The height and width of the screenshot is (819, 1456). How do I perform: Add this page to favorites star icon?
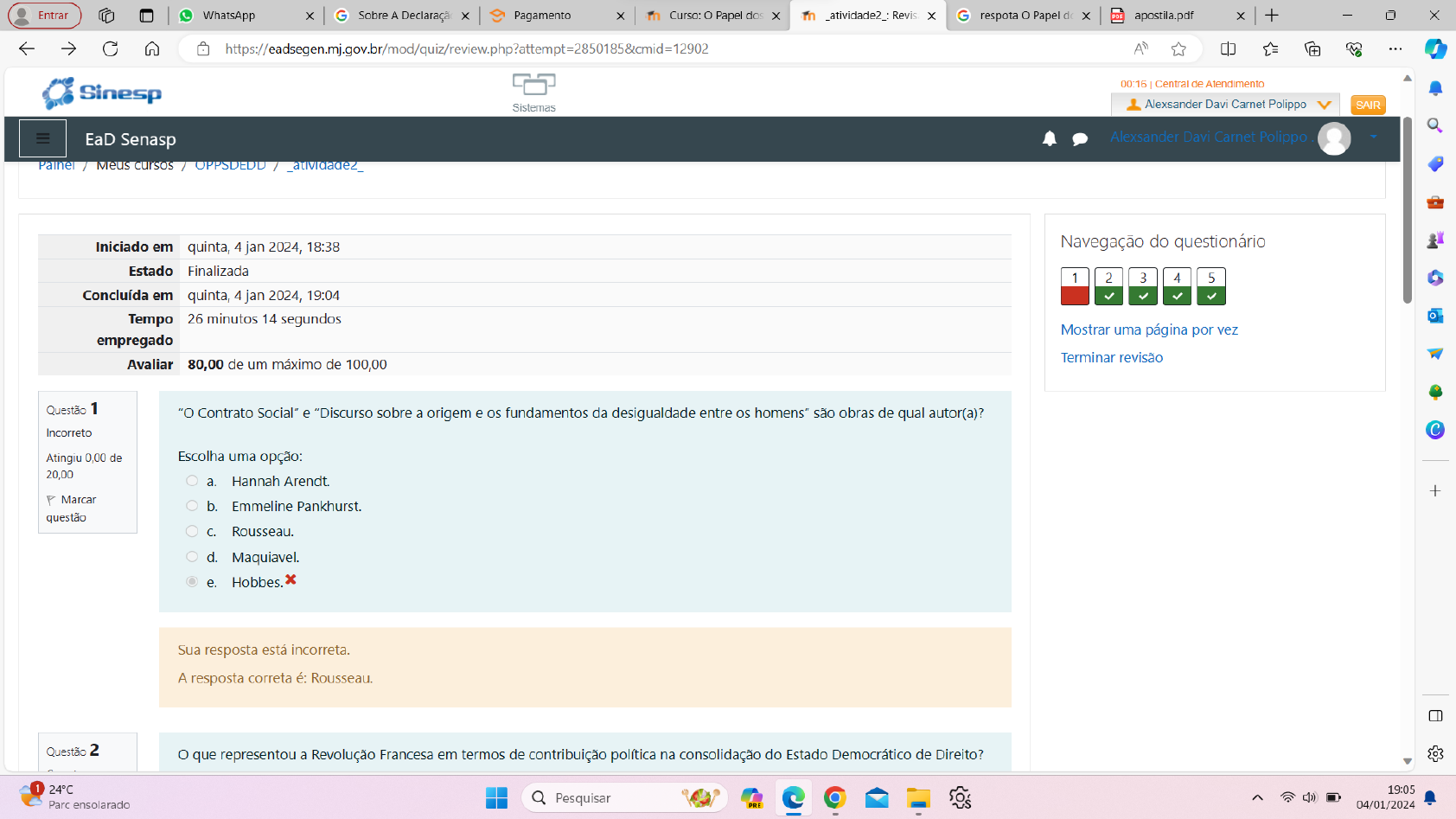tap(1178, 49)
